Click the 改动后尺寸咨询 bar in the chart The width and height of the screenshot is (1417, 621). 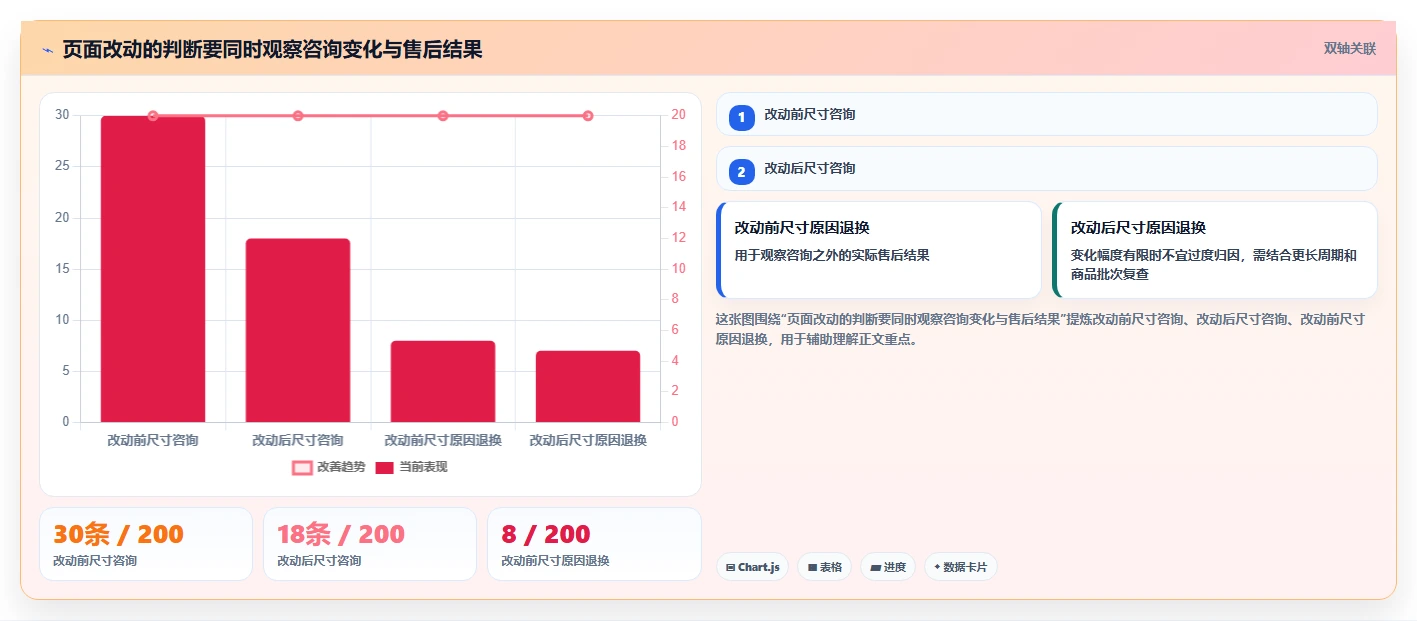[x=298, y=330]
